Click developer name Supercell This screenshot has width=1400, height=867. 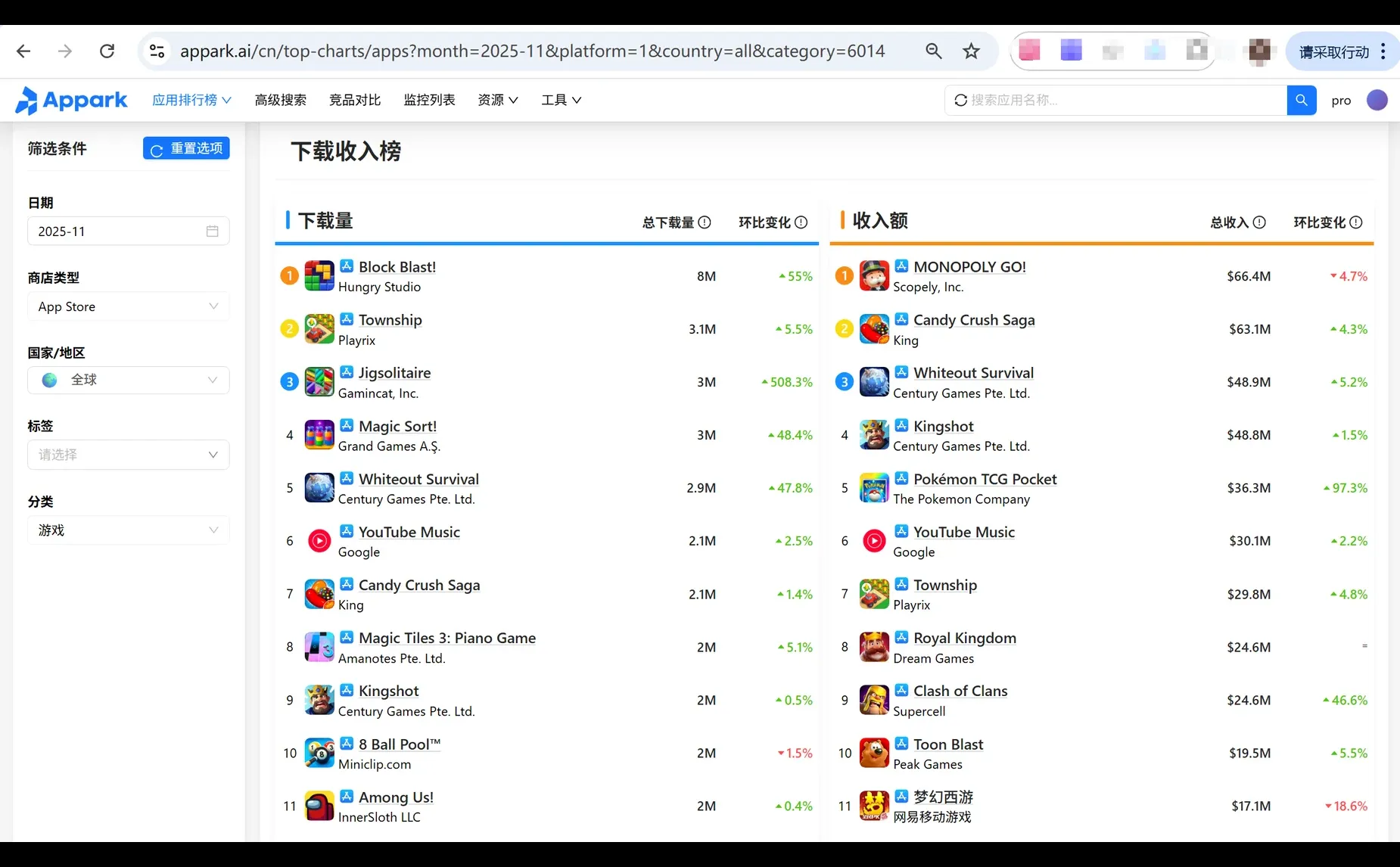point(919,711)
